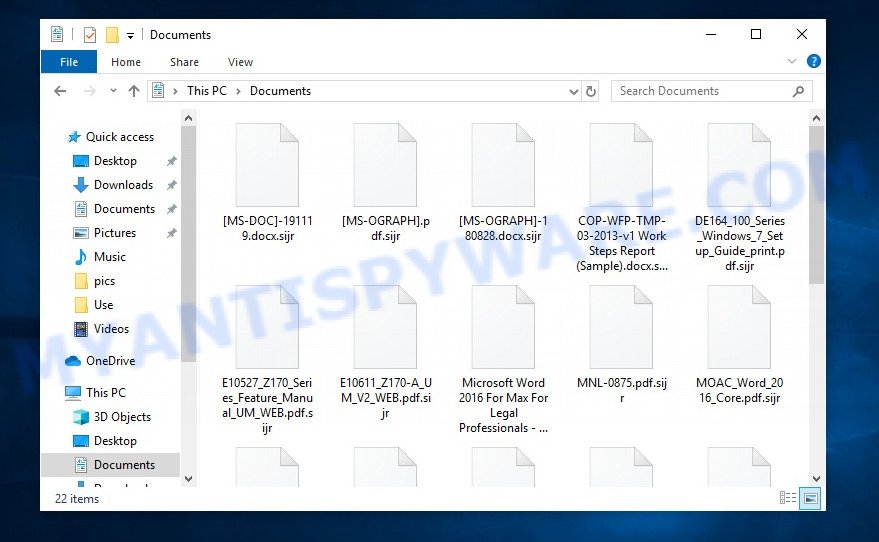
Task: Open the Help question mark icon
Action: coord(813,61)
